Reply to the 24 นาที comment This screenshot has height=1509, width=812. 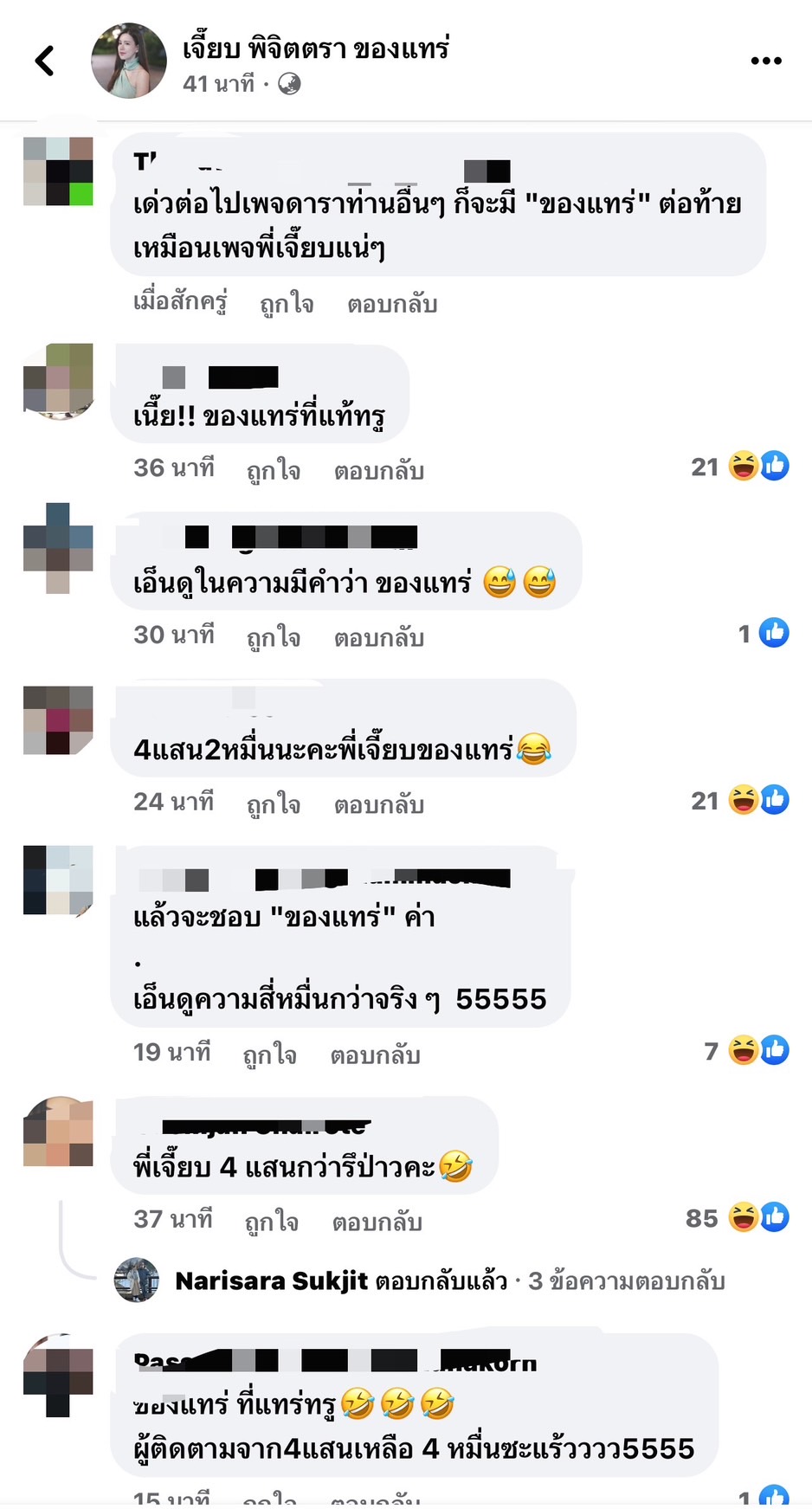(379, 805)
